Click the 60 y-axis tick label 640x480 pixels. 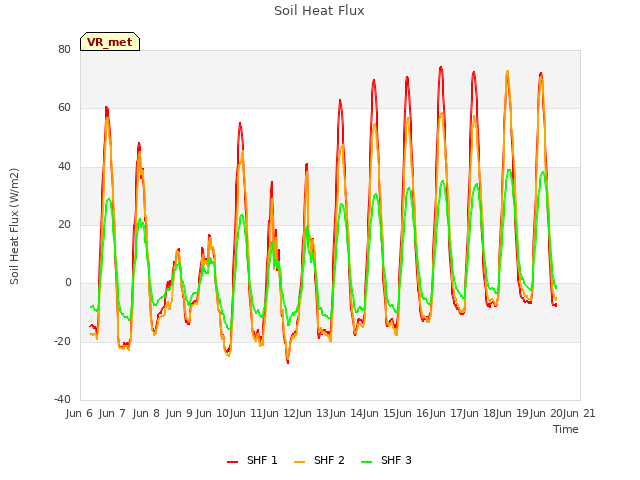pos(64,108)
